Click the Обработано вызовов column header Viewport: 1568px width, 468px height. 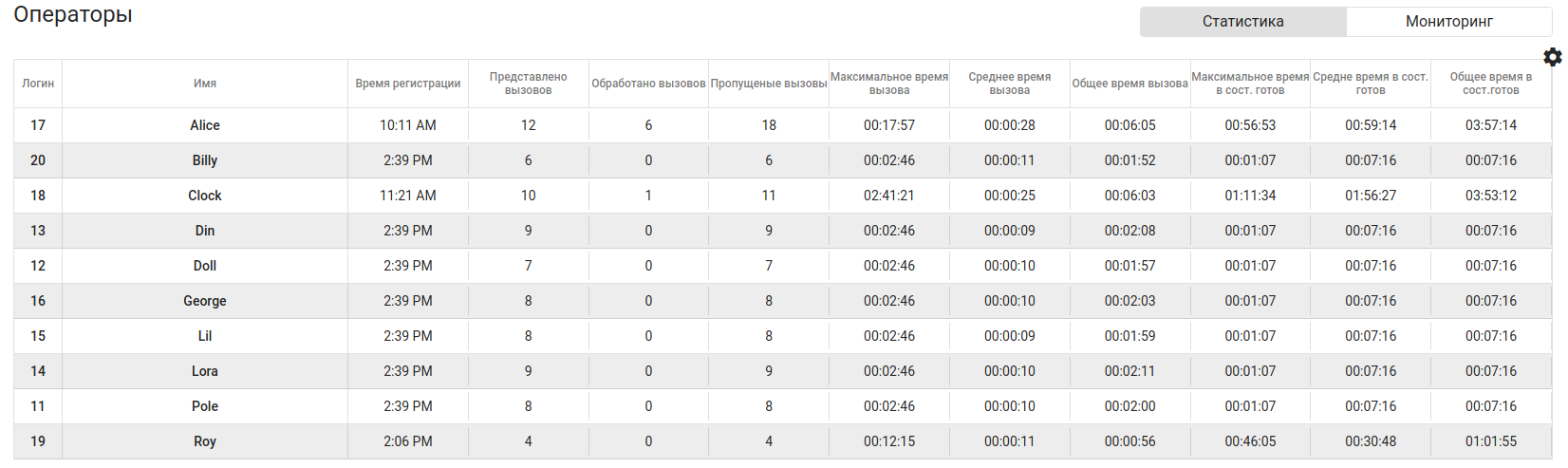click(x=648, y=84)
